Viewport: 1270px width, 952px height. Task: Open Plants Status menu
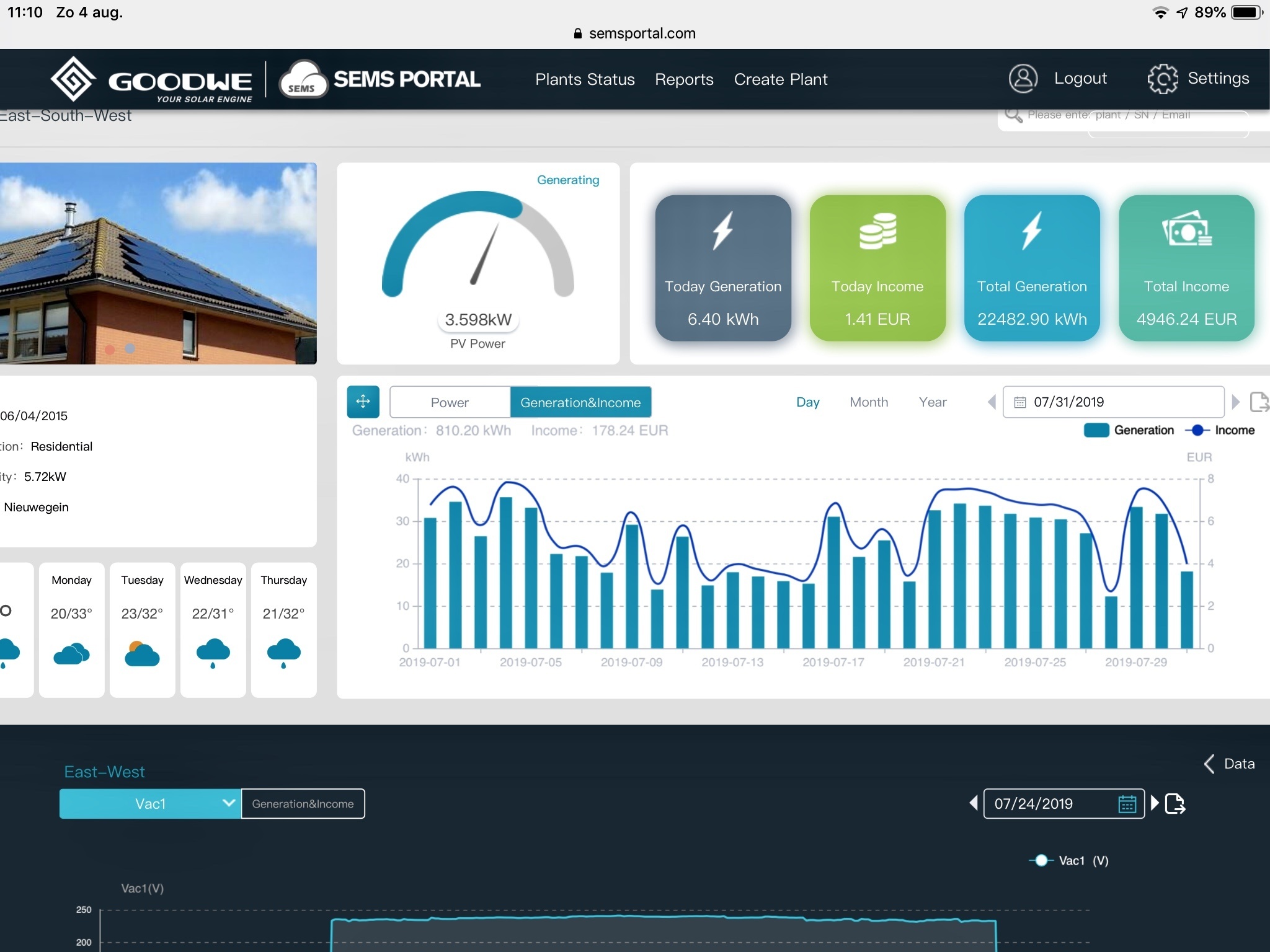coord(585,79)
